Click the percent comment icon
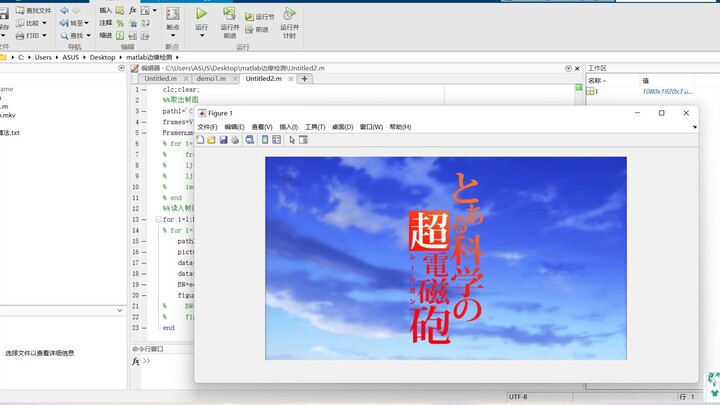Image resolution: width=720 pixels, height=405 pixels. (x=120, y=23)
